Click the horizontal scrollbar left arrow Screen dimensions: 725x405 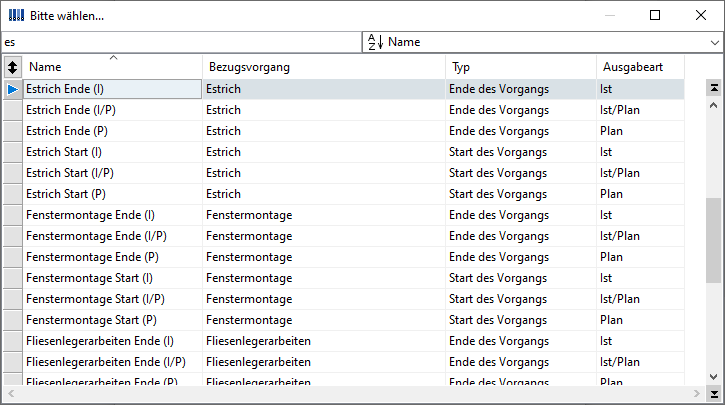pos(12,393)
